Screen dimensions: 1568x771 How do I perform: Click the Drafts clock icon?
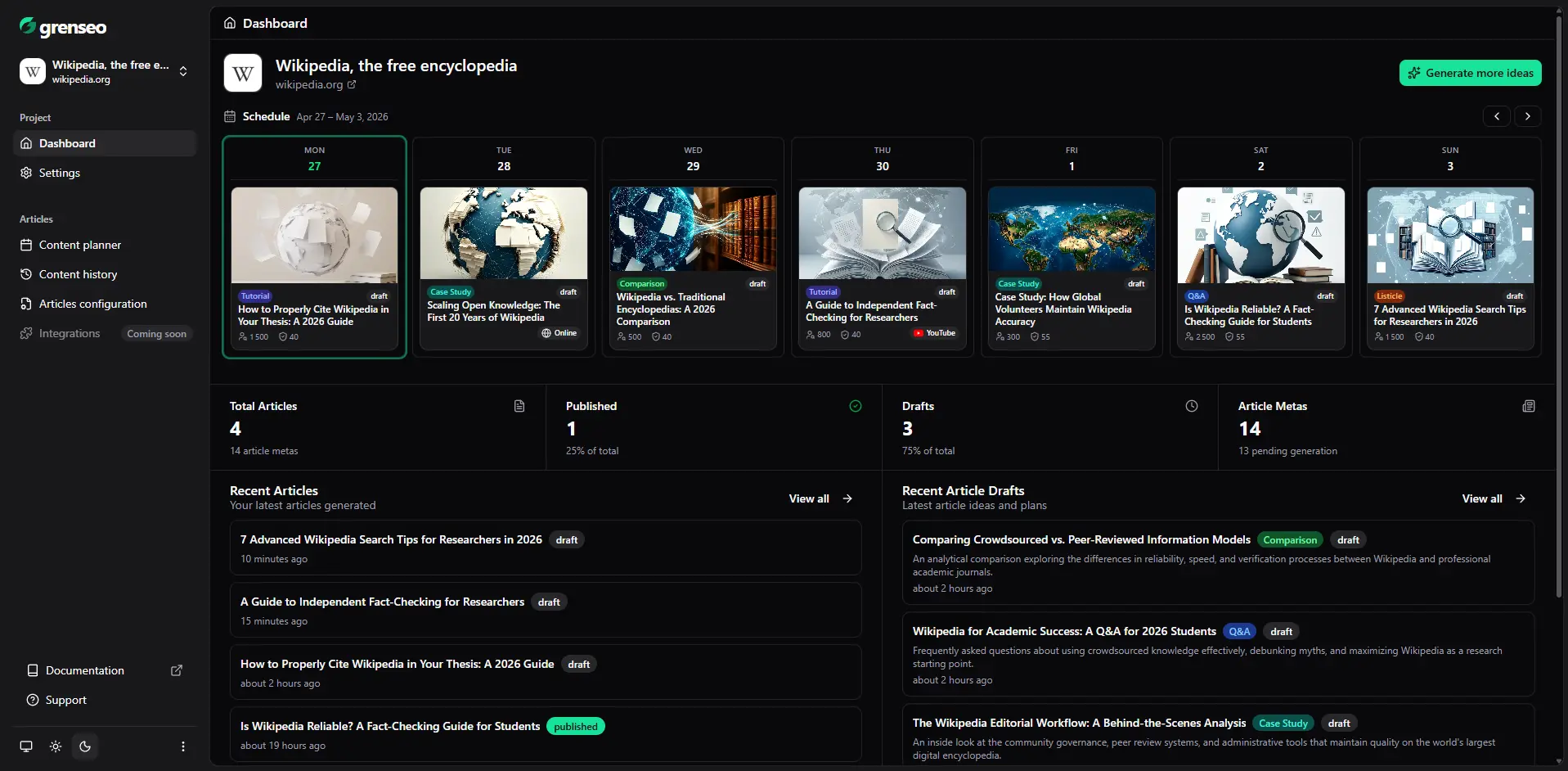click(x=1192, y=406)
